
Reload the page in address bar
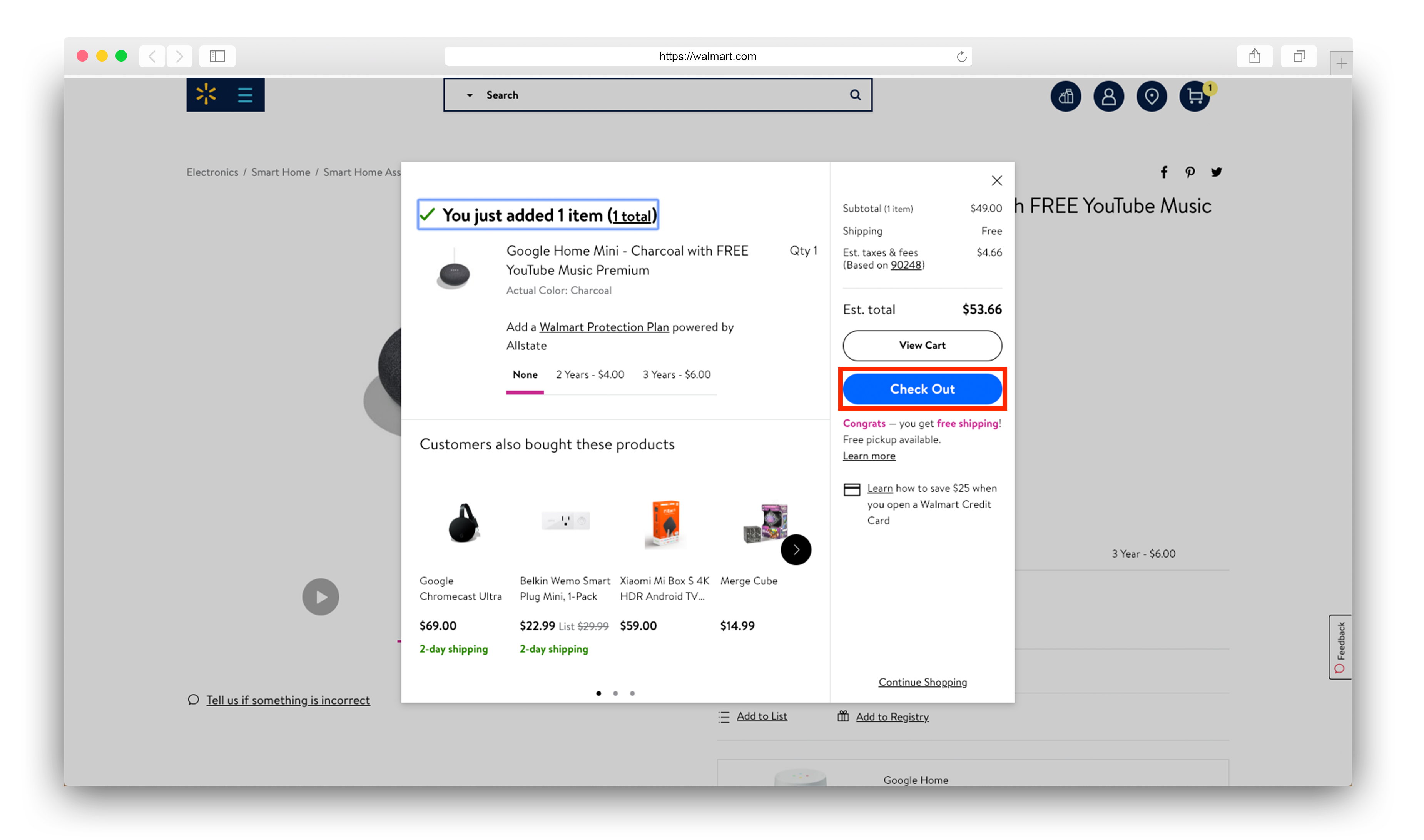(961, 56)
